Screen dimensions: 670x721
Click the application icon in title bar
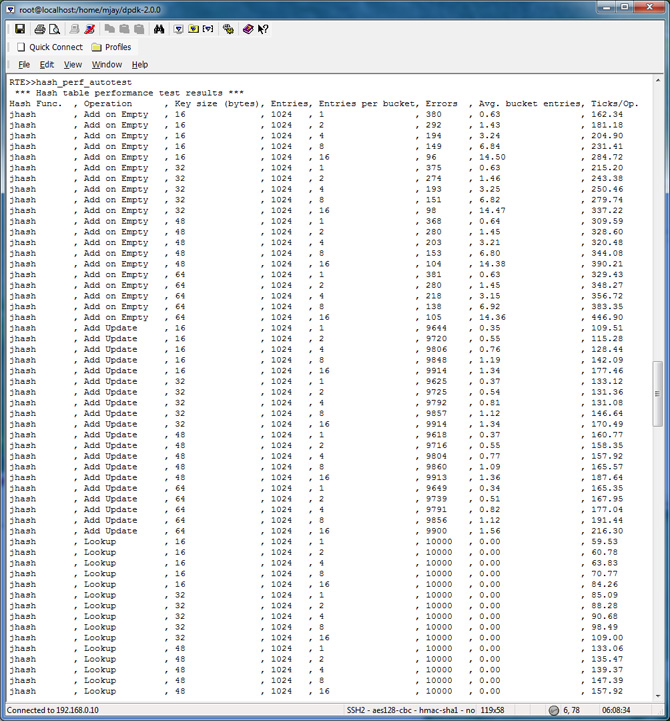(10, 9)
